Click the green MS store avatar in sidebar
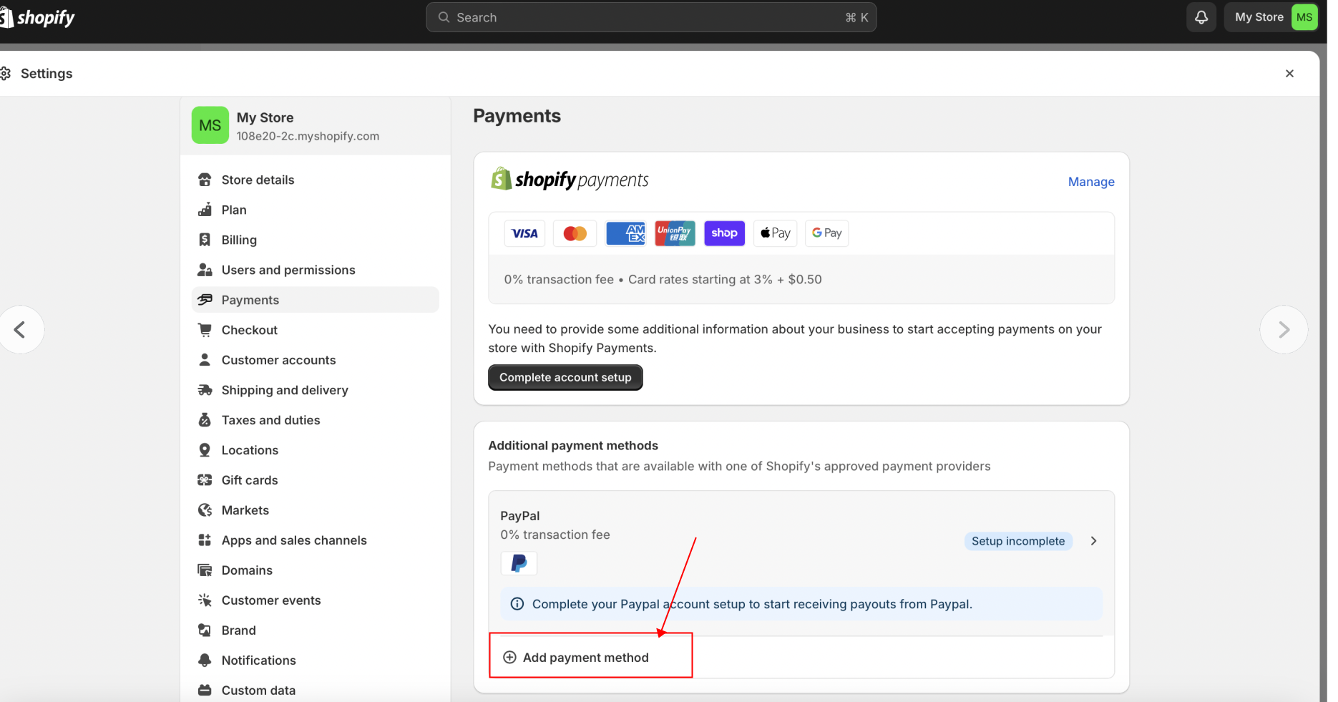The width and height of the screenshot is (1338, 702). pos(210,126)
